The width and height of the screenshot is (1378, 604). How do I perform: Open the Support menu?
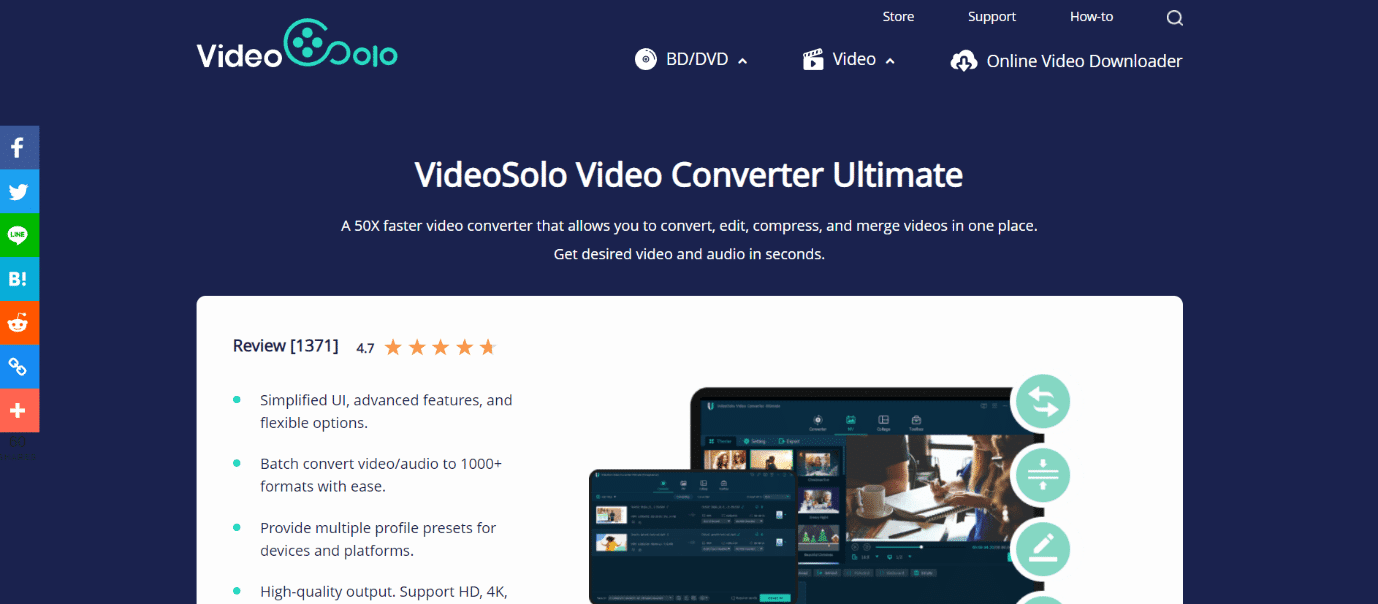(991, 16)
